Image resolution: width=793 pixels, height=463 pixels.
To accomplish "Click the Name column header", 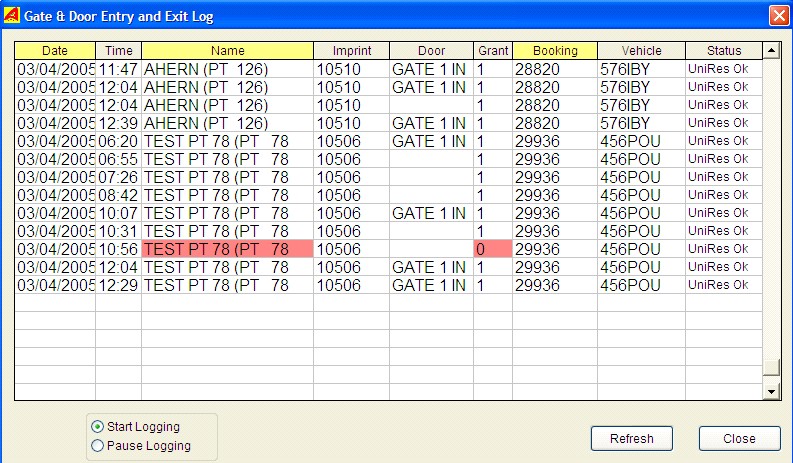I will tap(228, 51).
